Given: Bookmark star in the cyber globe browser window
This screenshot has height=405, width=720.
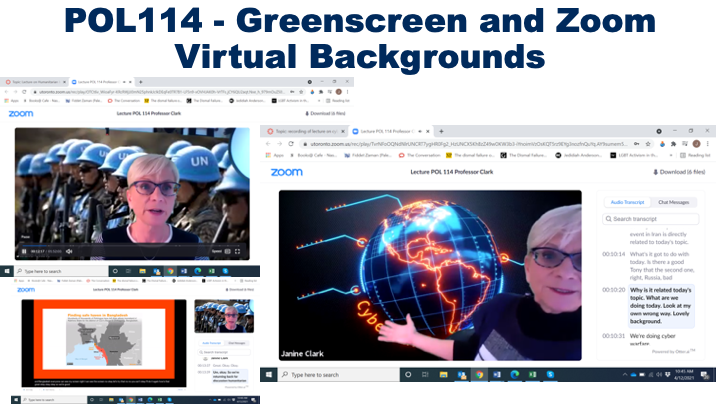Looking at the screenshot, I should pyautogui.click(x=648, y=144).
